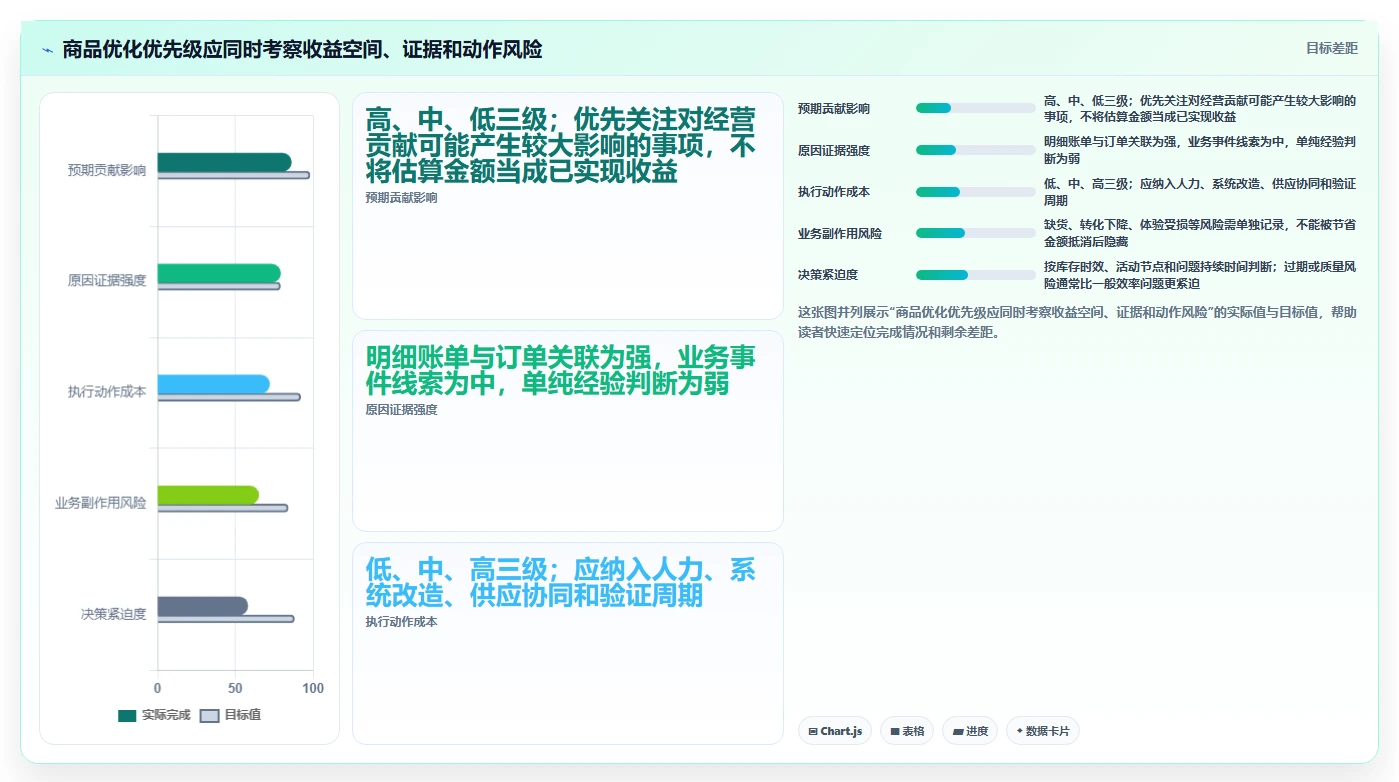
Task: Click the 业务副作用风险 label in the progress list
Action: (840, 233)
